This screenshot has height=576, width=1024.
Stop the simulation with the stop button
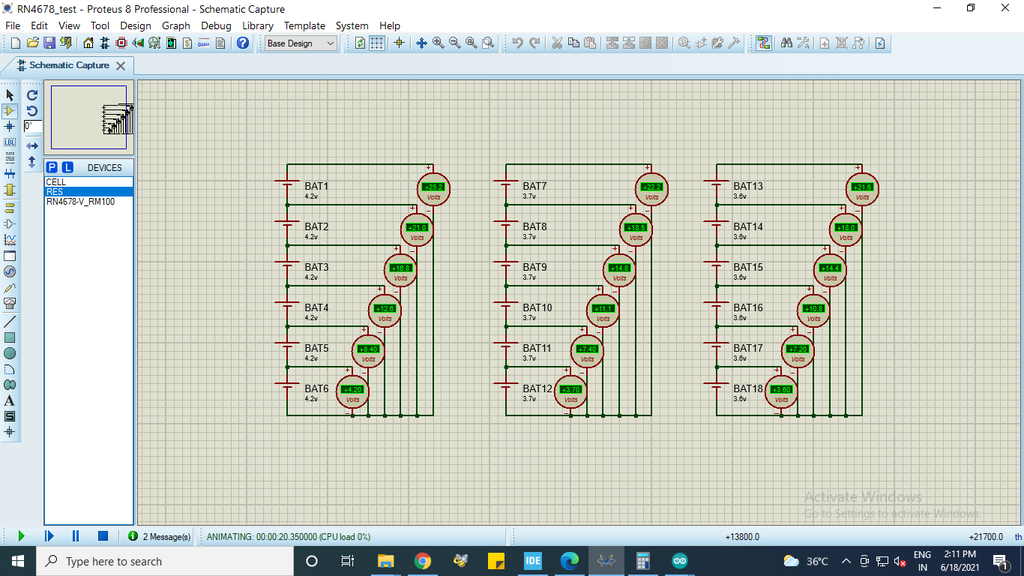point(101,536)
